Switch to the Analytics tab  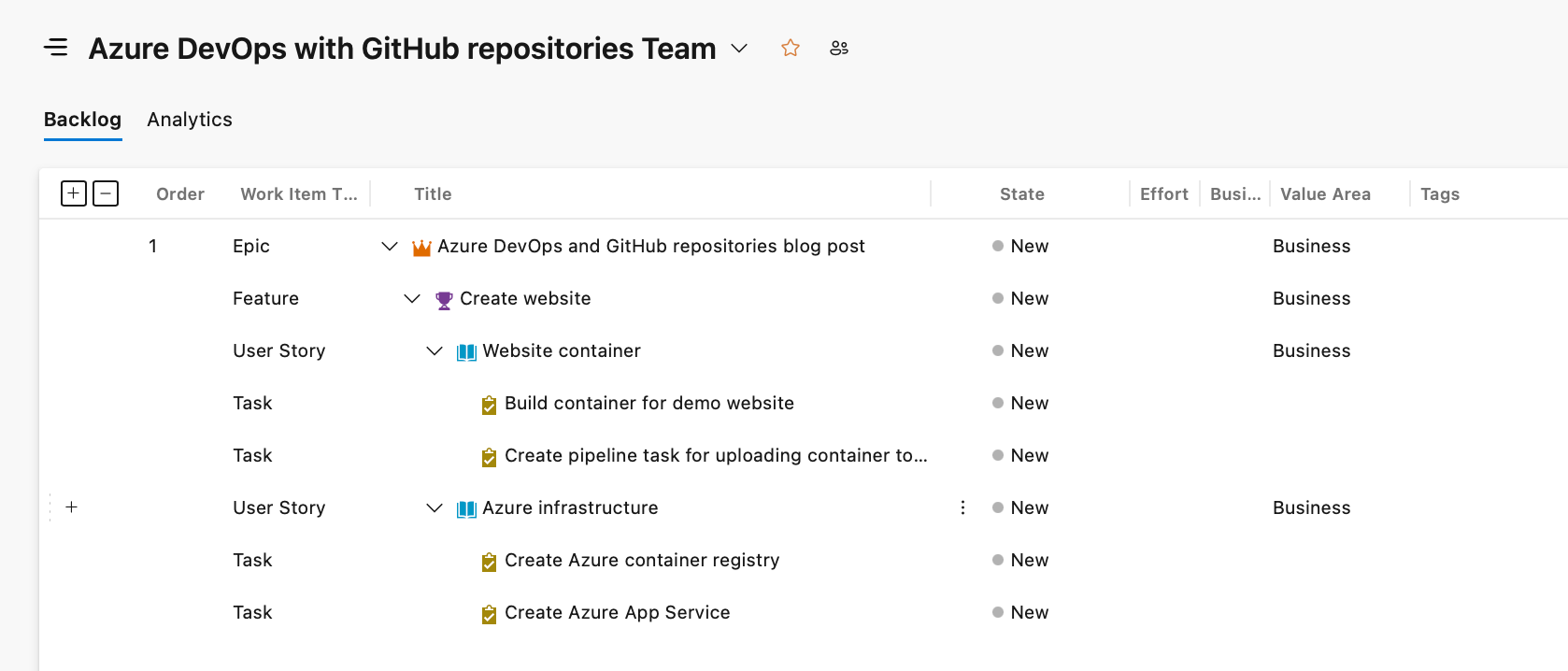pyautogui.click(x=190, y=120)
